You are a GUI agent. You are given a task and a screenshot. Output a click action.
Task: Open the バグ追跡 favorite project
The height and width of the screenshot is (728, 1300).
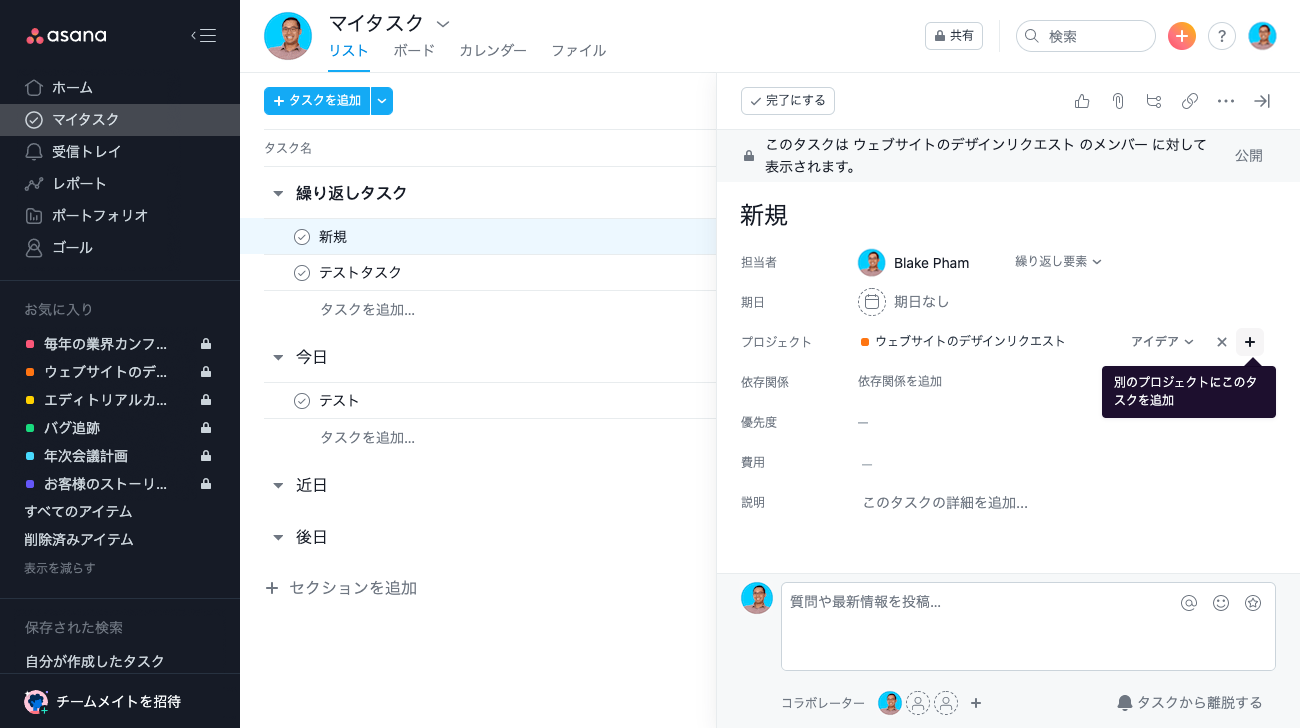click(72, 428)
